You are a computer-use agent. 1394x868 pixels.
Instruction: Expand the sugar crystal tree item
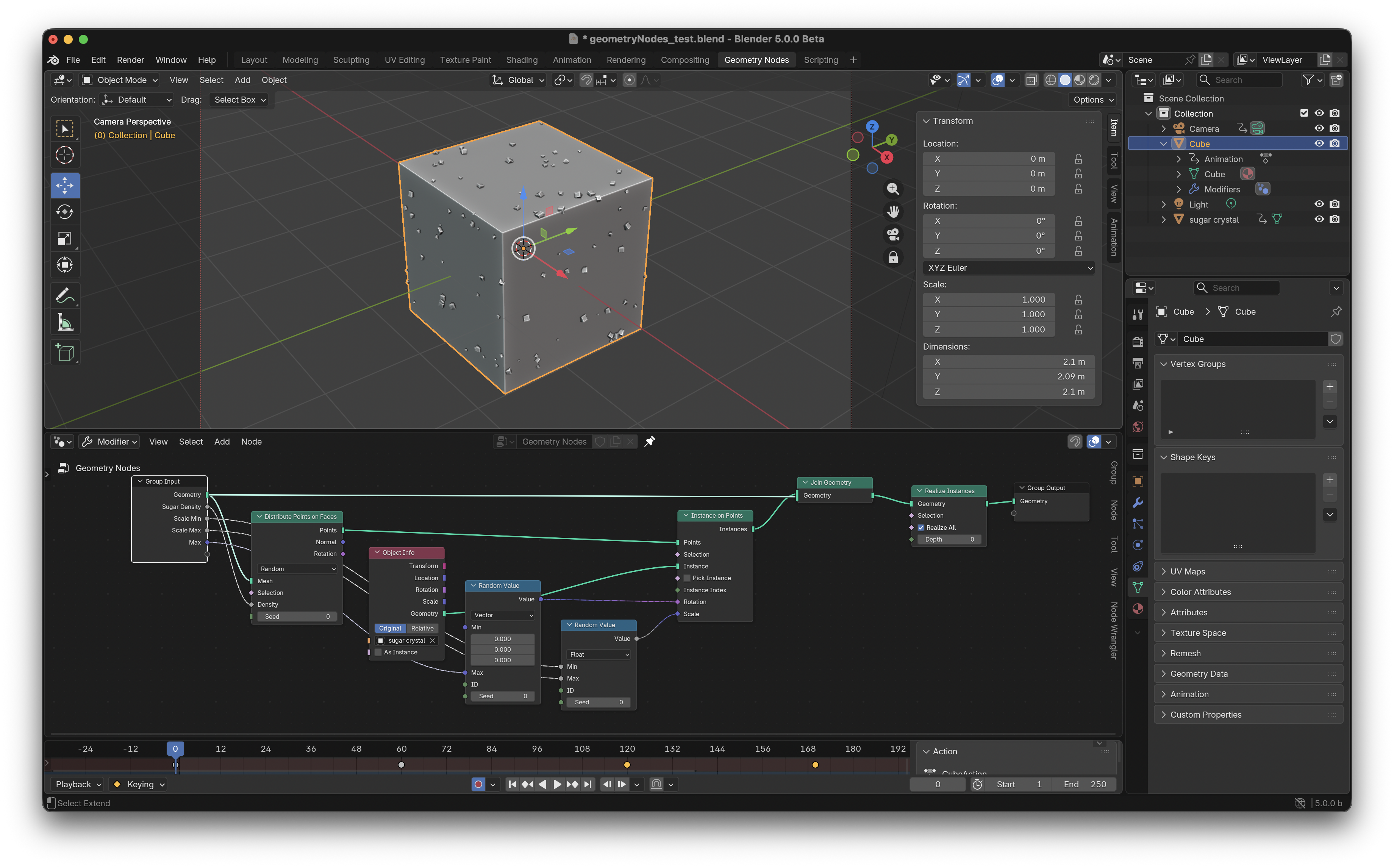point(1163,220)
